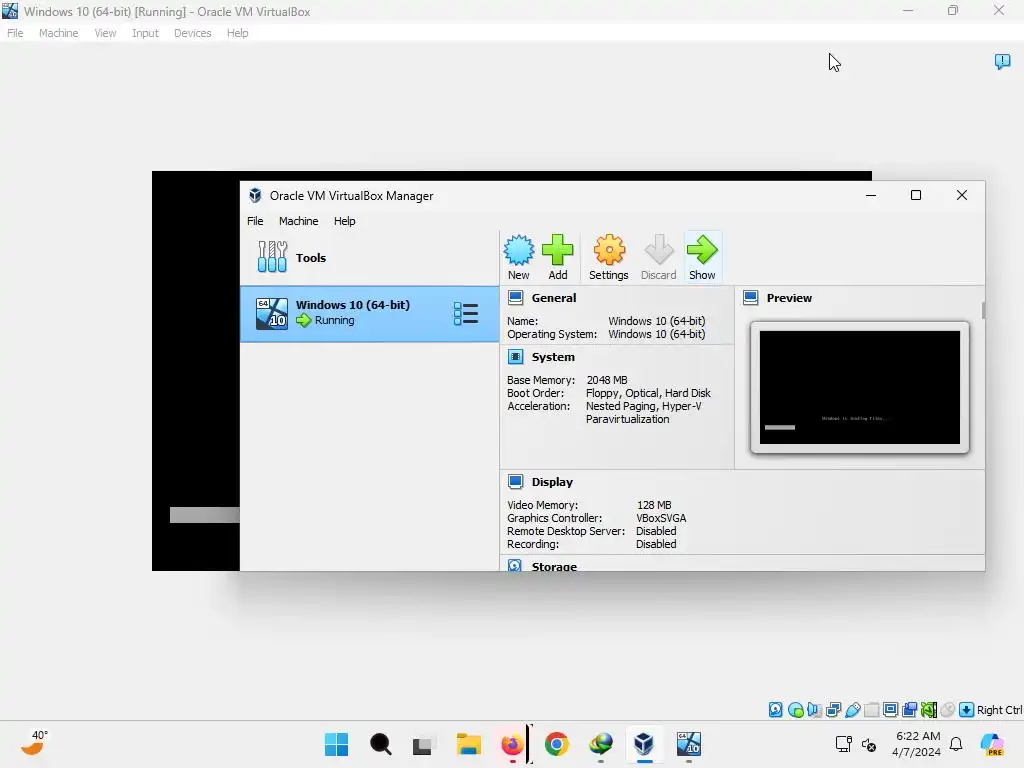The image size is (1024, 768).
Task: Click the host key capture arrow icon
Action: click(x=967, y=710)
